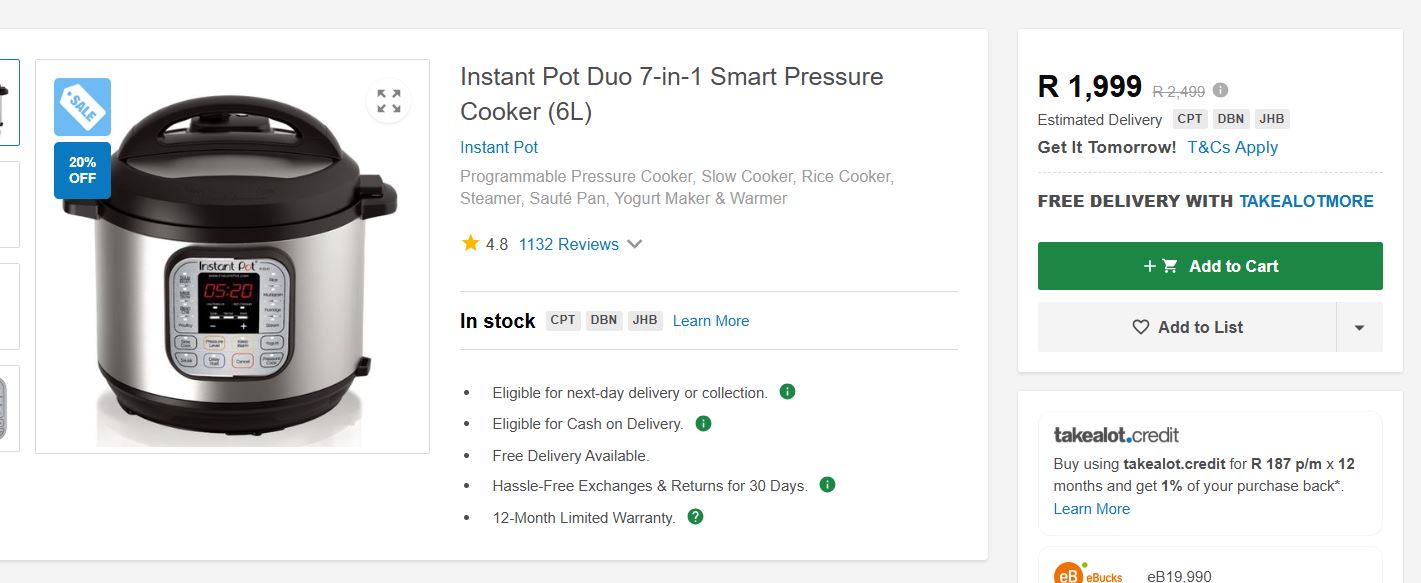This screenshot has width=1421, height=583.
Task: Add the Instant Pot to the cart
Action: (1210, 265)
